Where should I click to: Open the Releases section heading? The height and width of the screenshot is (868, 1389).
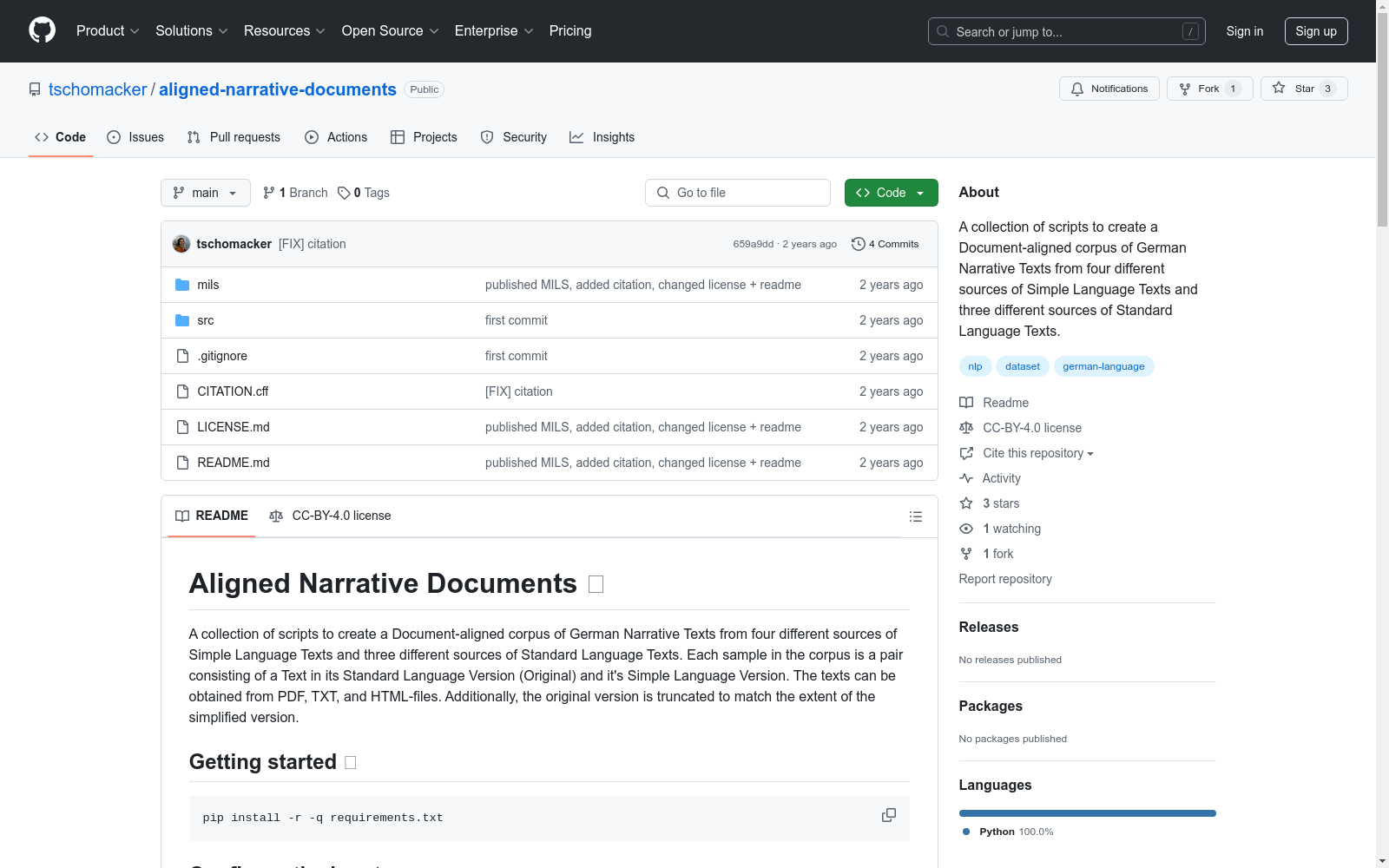[989, 627]
